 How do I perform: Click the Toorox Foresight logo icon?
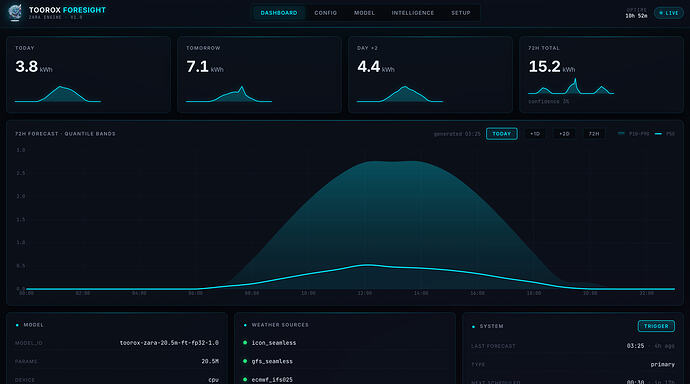[15, 12]
